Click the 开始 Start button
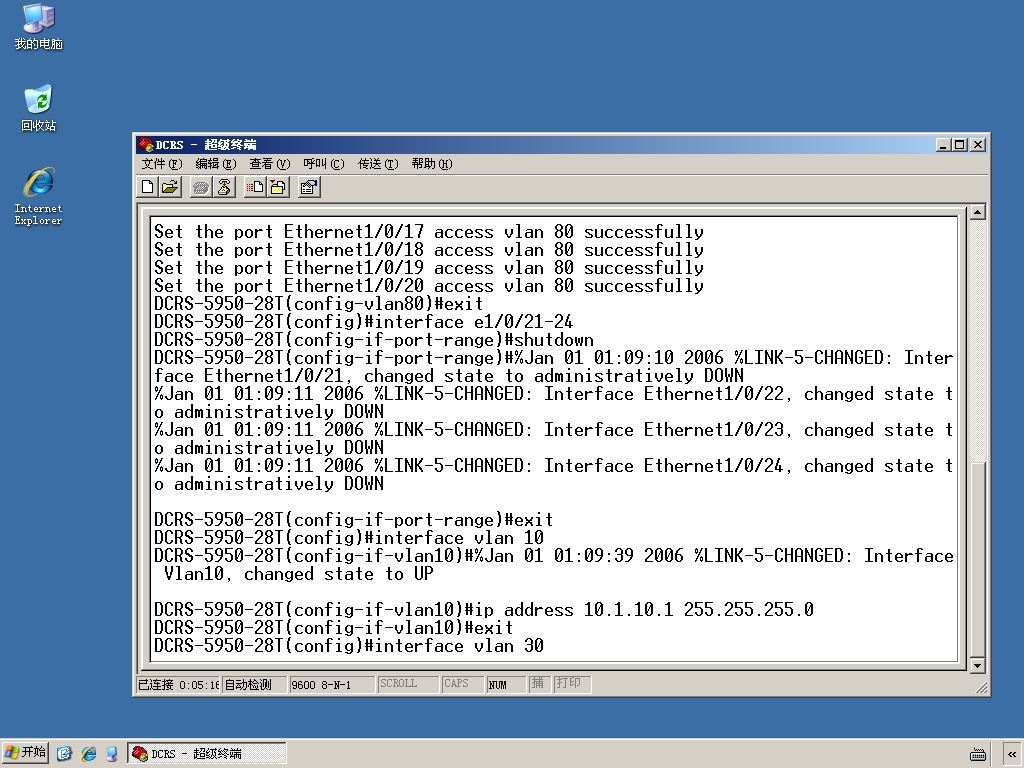Image resolution: width=1024 pixels, height=768 pixels. coord(25,753)
